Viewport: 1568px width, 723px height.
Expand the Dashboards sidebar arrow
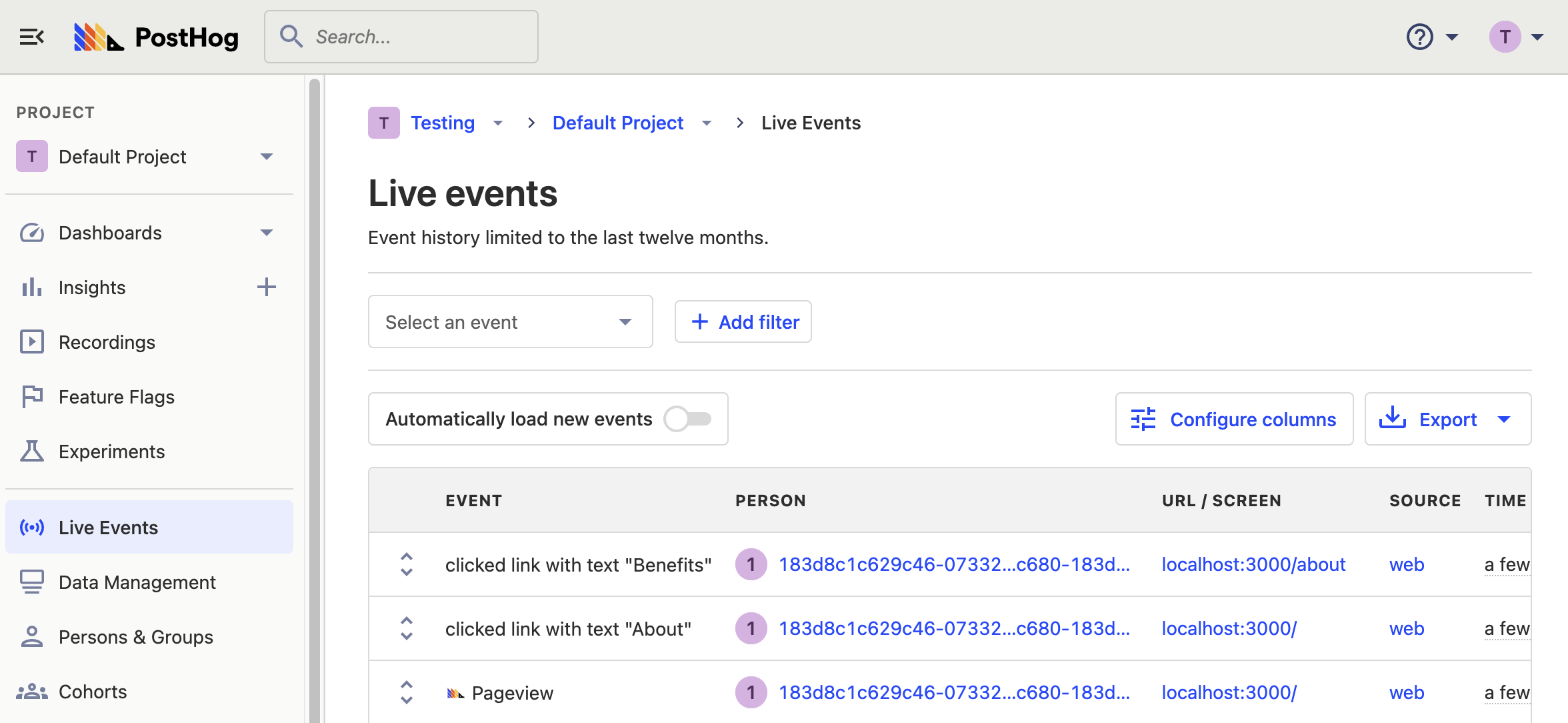tap(267, 233)
